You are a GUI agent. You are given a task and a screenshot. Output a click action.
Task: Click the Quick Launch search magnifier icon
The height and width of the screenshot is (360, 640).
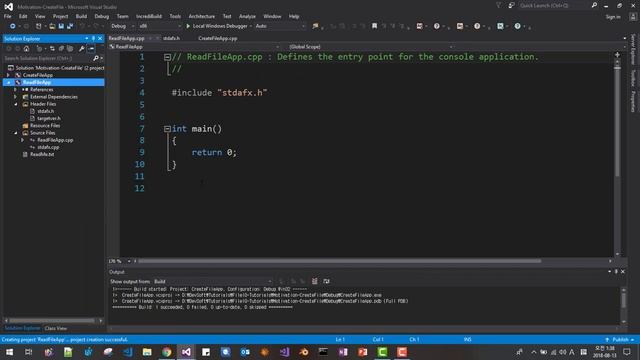coord(594,5)
